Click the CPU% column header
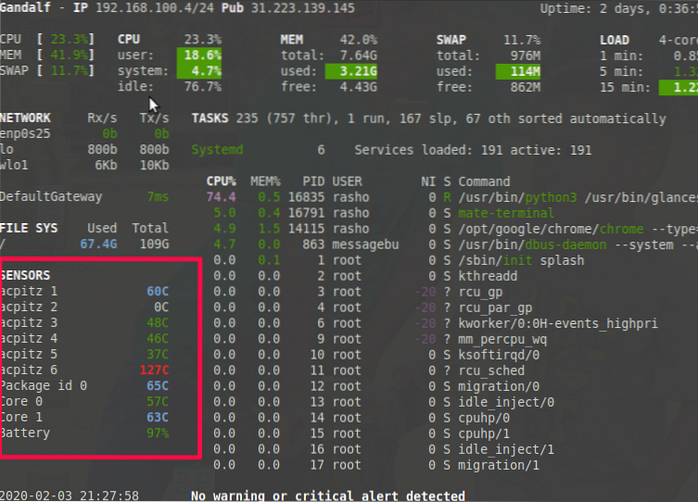Viewport: 698px width, 502px height. pyautogui.click(x=221, y=182)
